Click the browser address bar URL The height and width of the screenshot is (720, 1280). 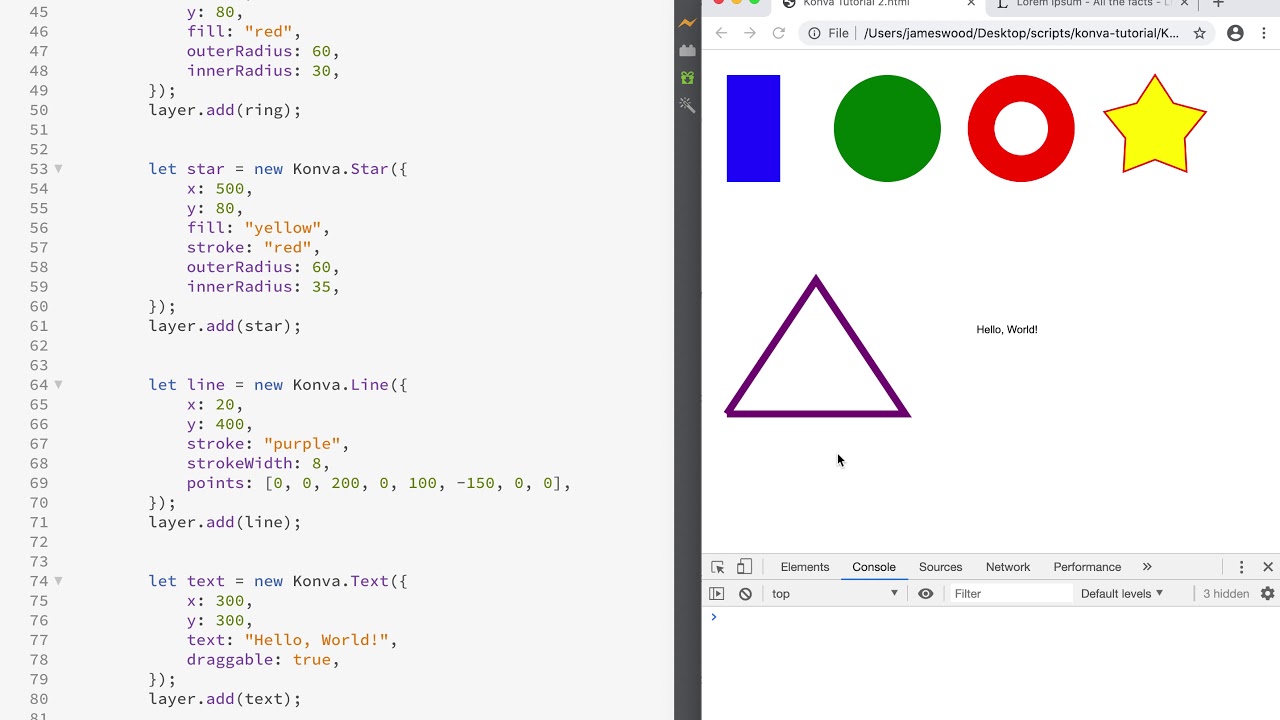(x=1021, y=33)
